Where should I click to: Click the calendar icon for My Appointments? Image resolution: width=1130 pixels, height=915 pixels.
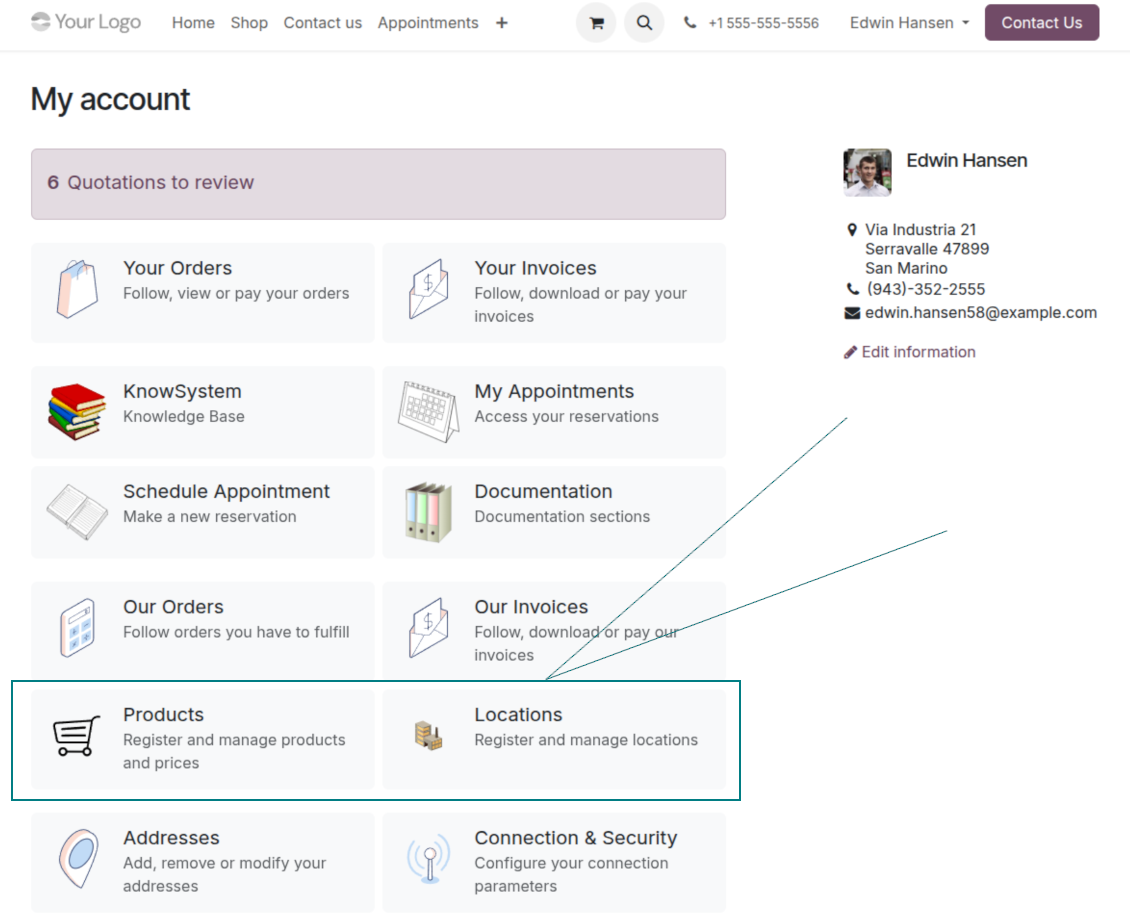(x=428, y=411)
